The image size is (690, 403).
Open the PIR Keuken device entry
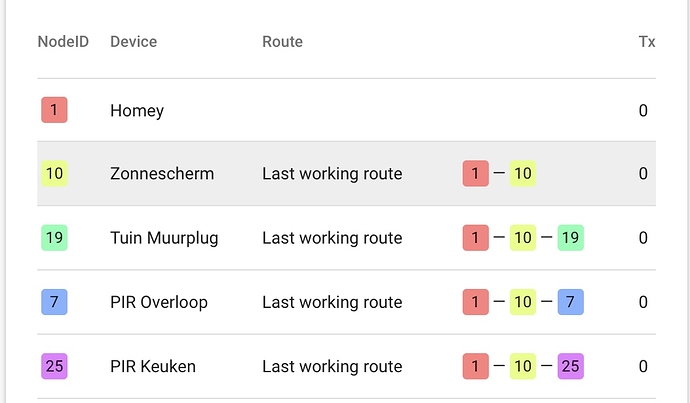[153, 366]
